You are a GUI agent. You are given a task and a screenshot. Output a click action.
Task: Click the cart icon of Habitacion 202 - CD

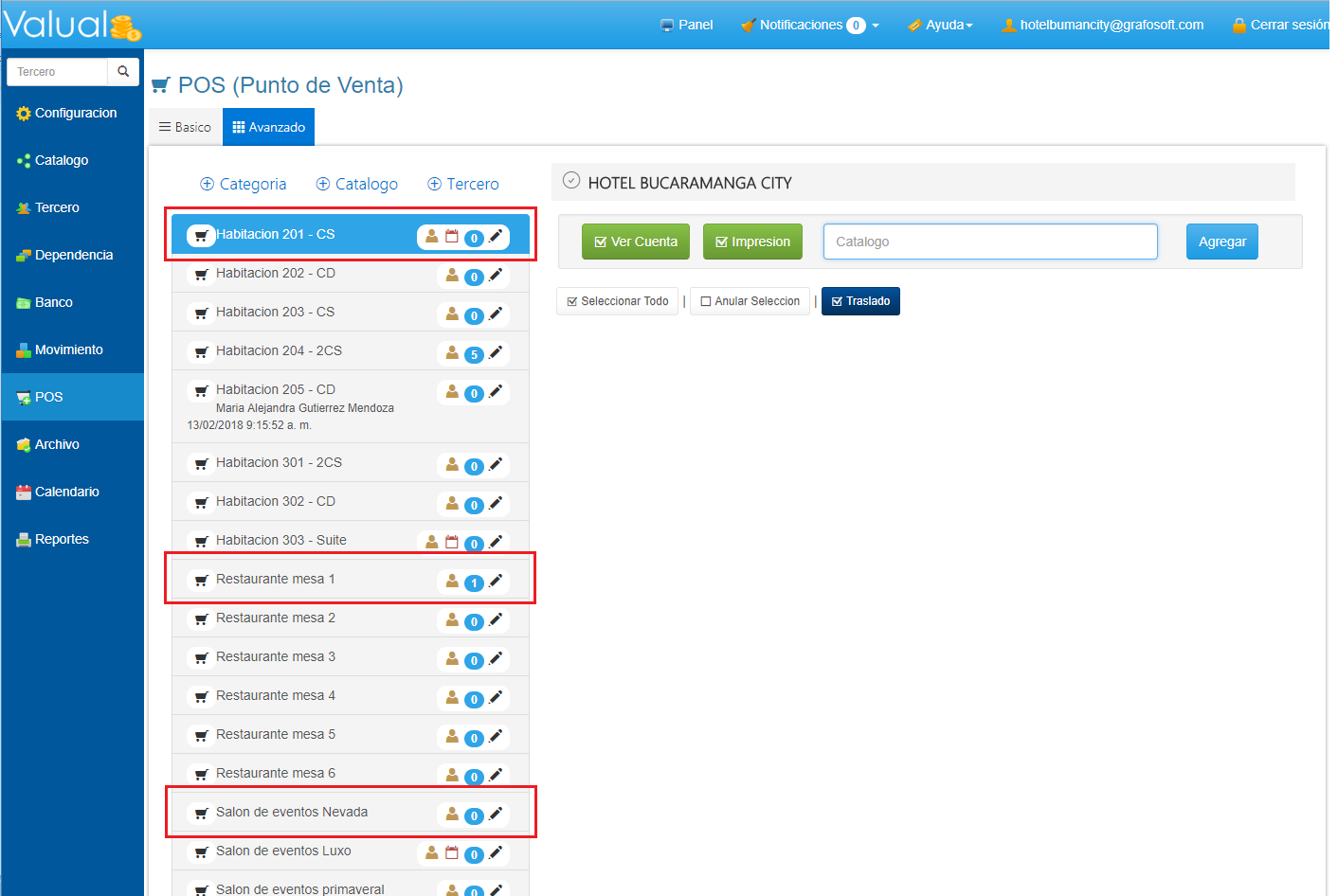pos(201,275)
